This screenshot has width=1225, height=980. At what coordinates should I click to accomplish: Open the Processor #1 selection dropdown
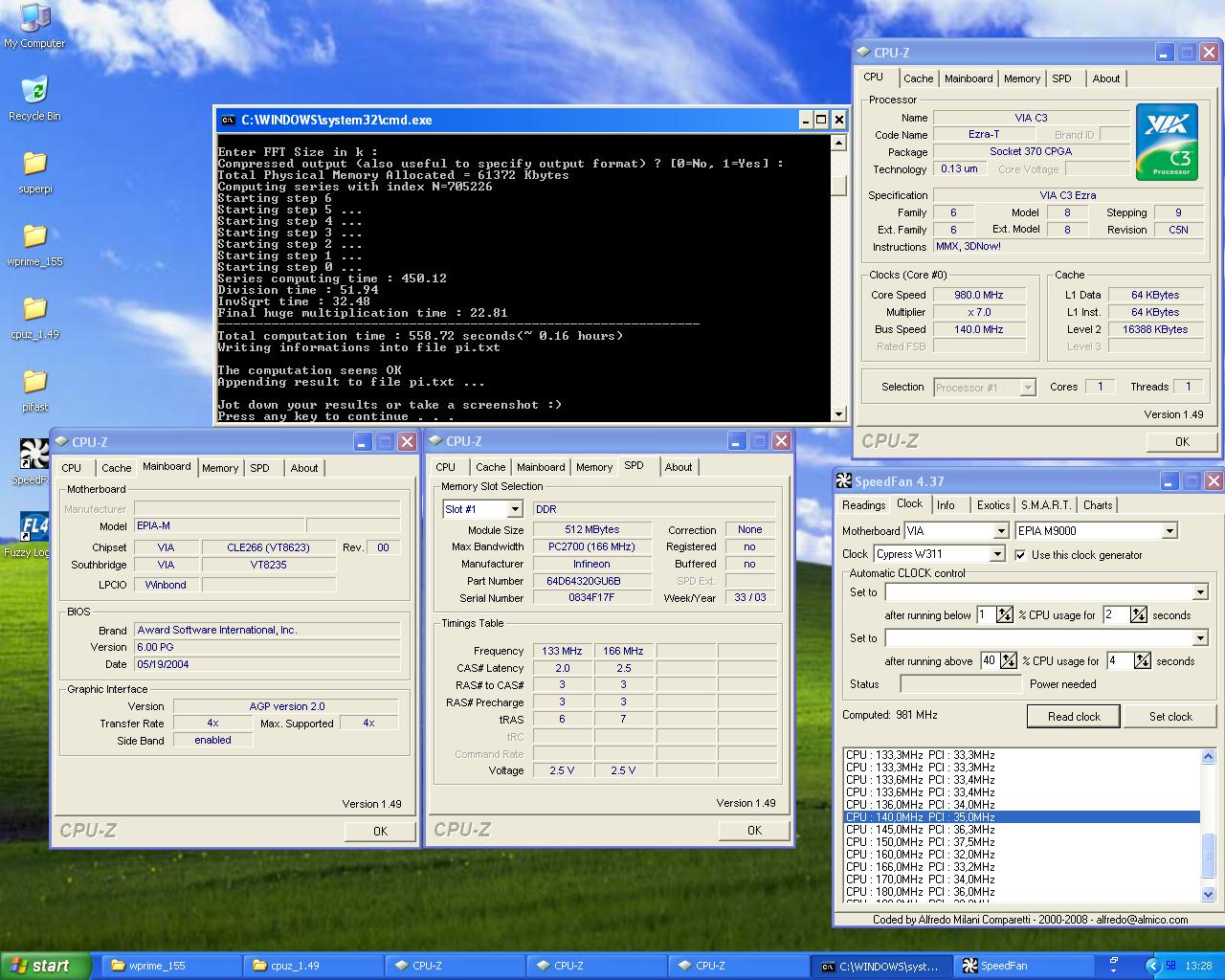click(x=1028, y=388)
